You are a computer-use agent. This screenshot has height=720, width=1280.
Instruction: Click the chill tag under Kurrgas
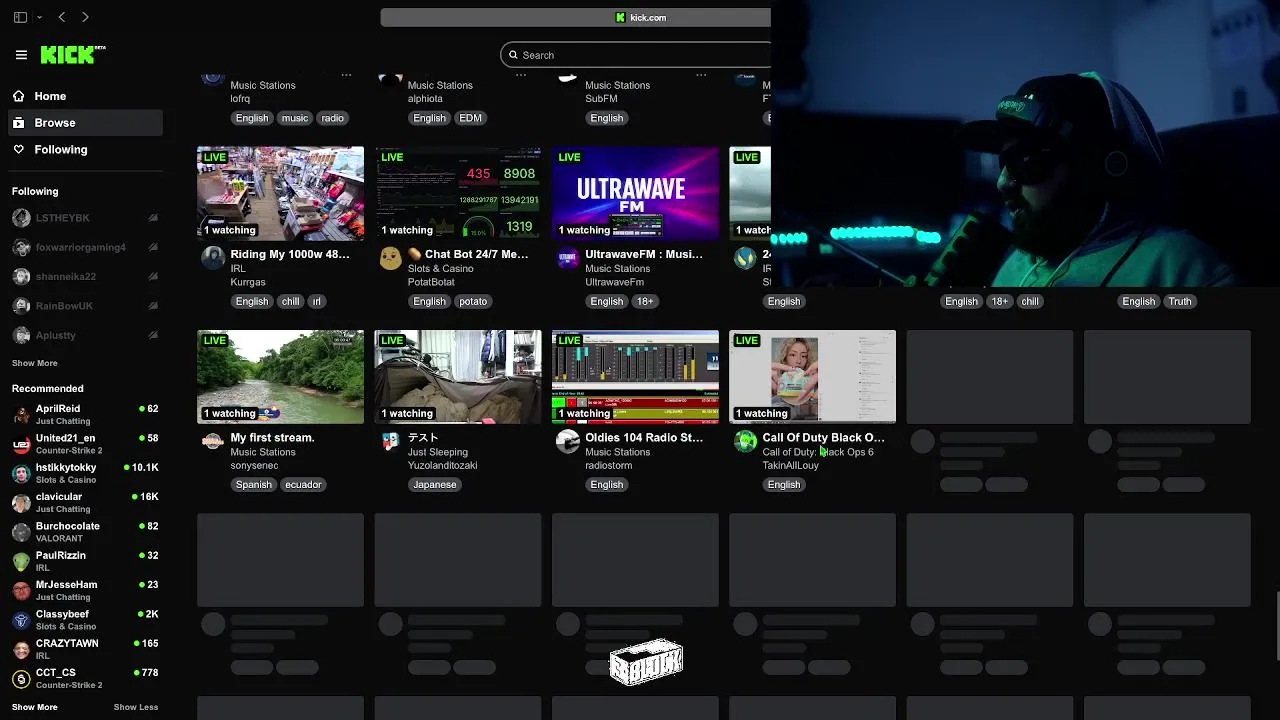(290, 301)
